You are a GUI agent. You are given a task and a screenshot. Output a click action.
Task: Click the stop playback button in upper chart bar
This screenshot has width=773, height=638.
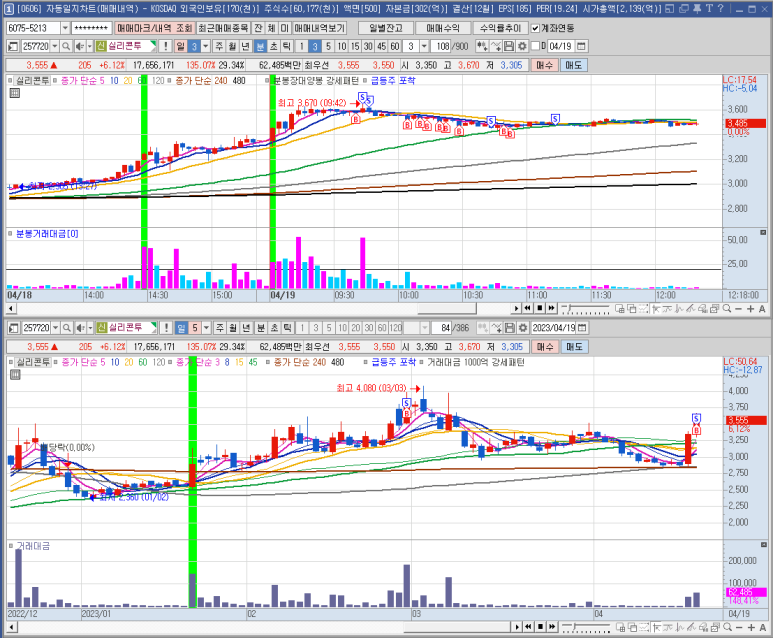point(540,309)
